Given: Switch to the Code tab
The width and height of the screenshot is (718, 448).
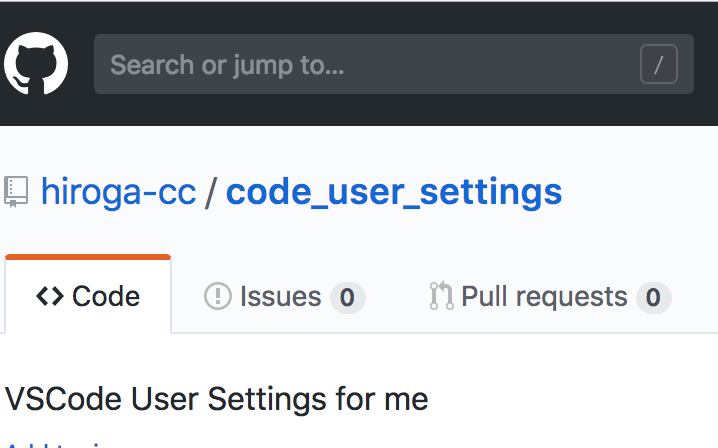Looking at the screenshot, I should click(x=88, y=296).
